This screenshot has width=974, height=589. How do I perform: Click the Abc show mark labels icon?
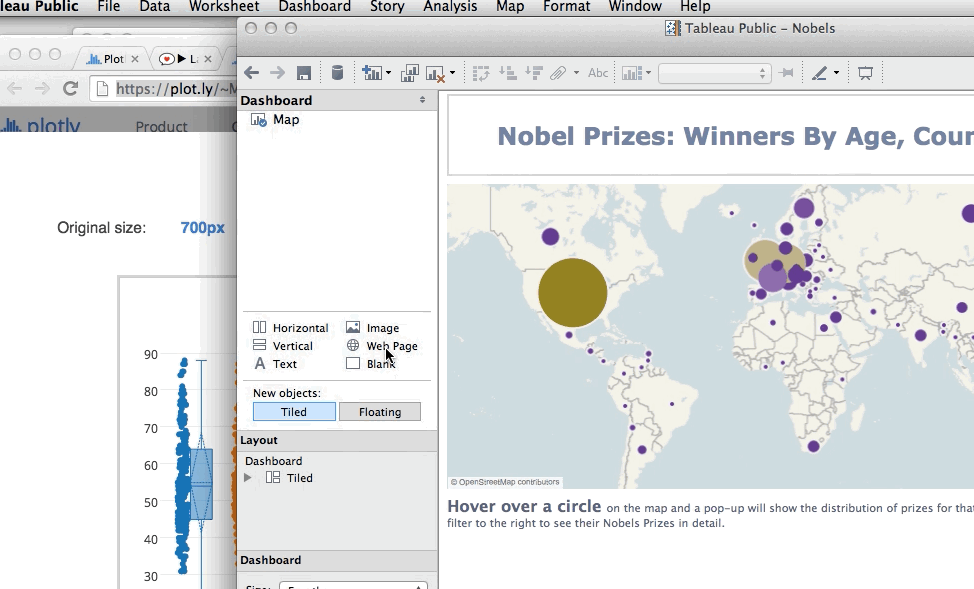598,73
